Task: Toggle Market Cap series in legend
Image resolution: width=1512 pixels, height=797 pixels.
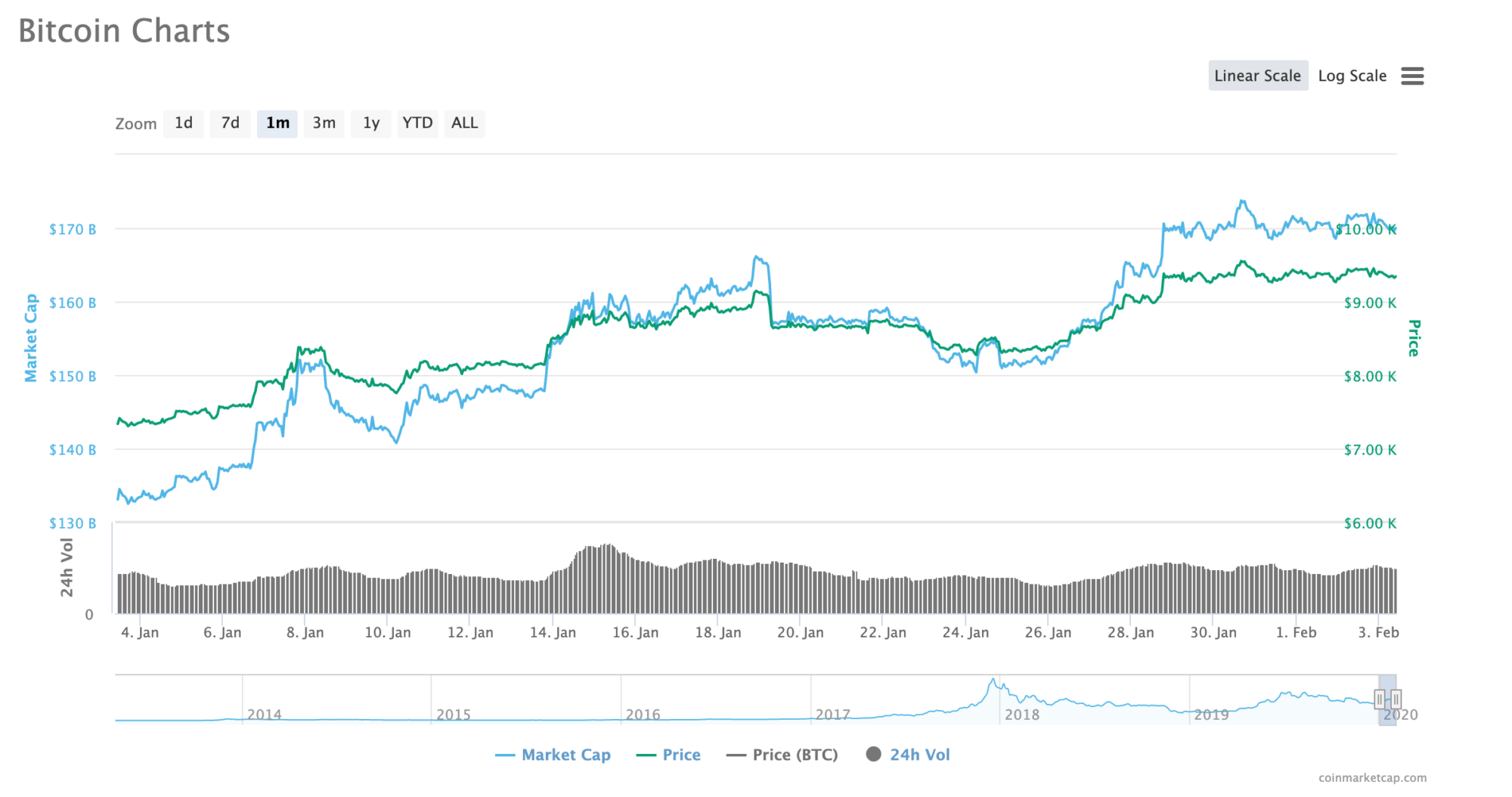Action: click(553, 755)
